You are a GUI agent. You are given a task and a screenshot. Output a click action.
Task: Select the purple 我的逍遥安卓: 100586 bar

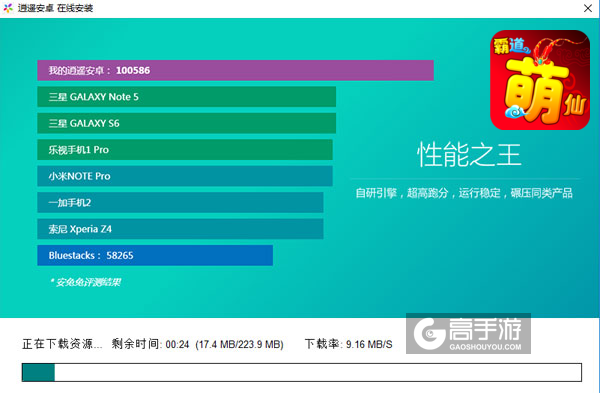(x=235, y=70)
